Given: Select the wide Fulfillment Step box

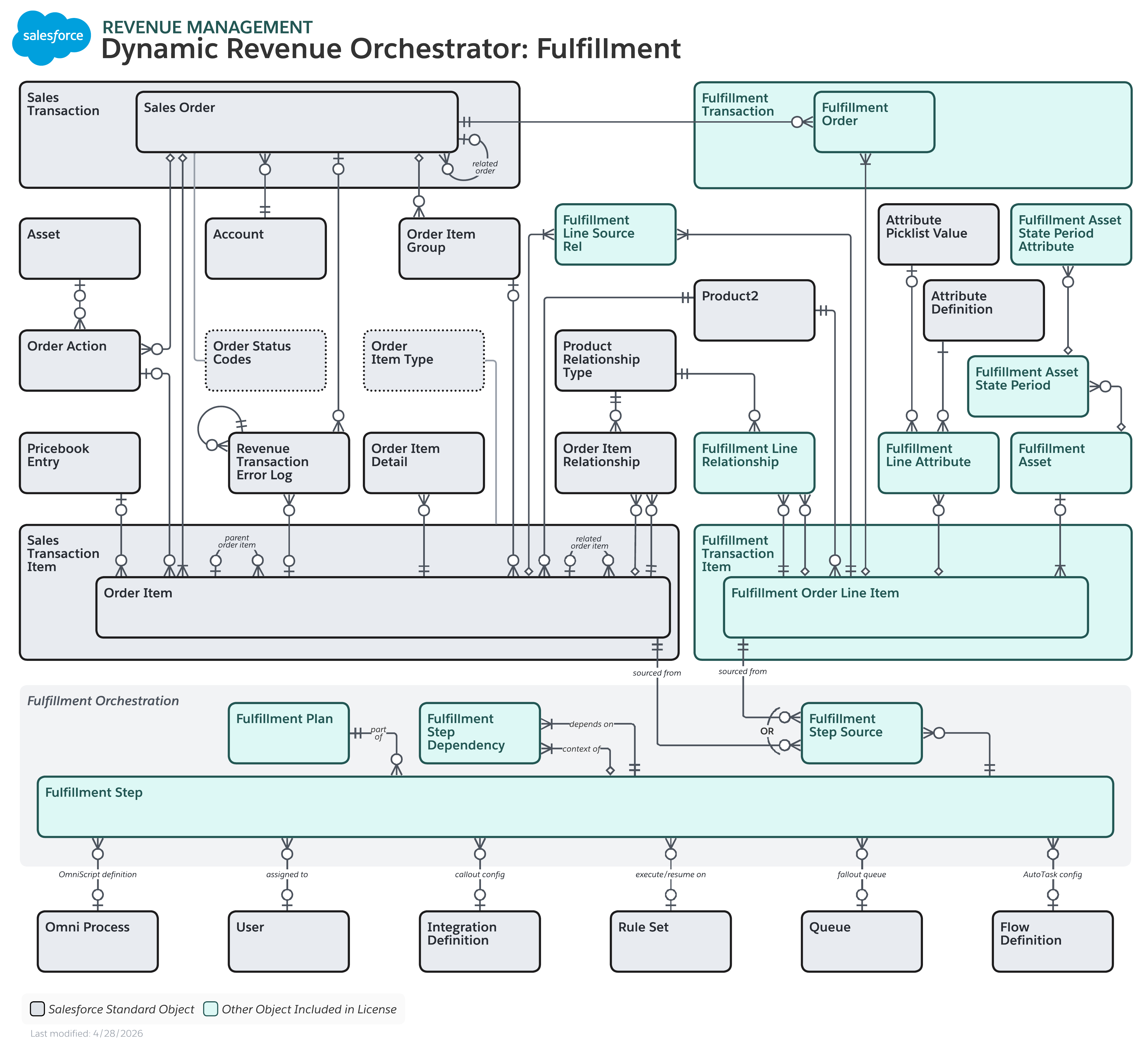Looking at the screenshot, I should click(575, 807).
